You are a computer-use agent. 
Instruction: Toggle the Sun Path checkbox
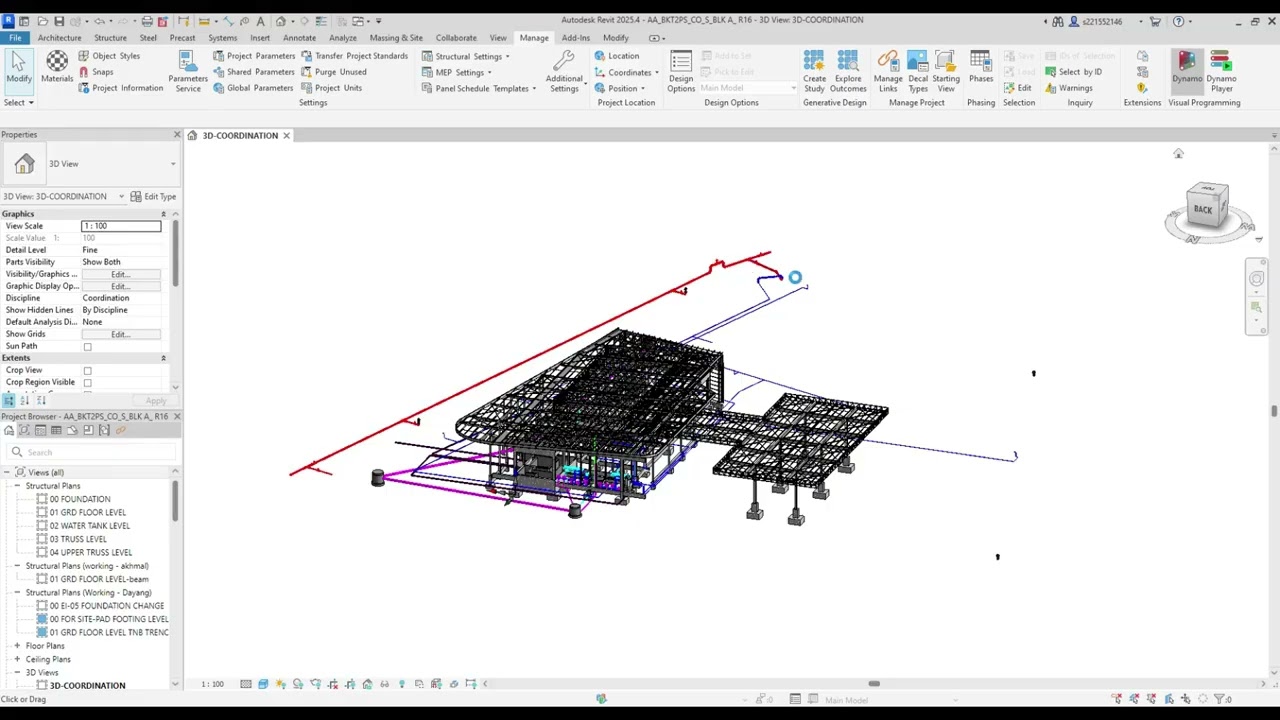pos(87,347)
